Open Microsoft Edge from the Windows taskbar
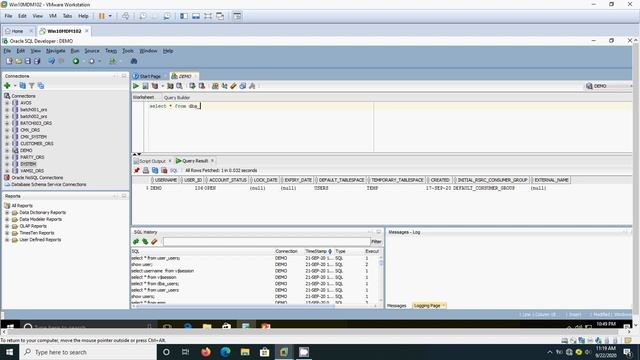640x360 pixels. pos(225,352)
